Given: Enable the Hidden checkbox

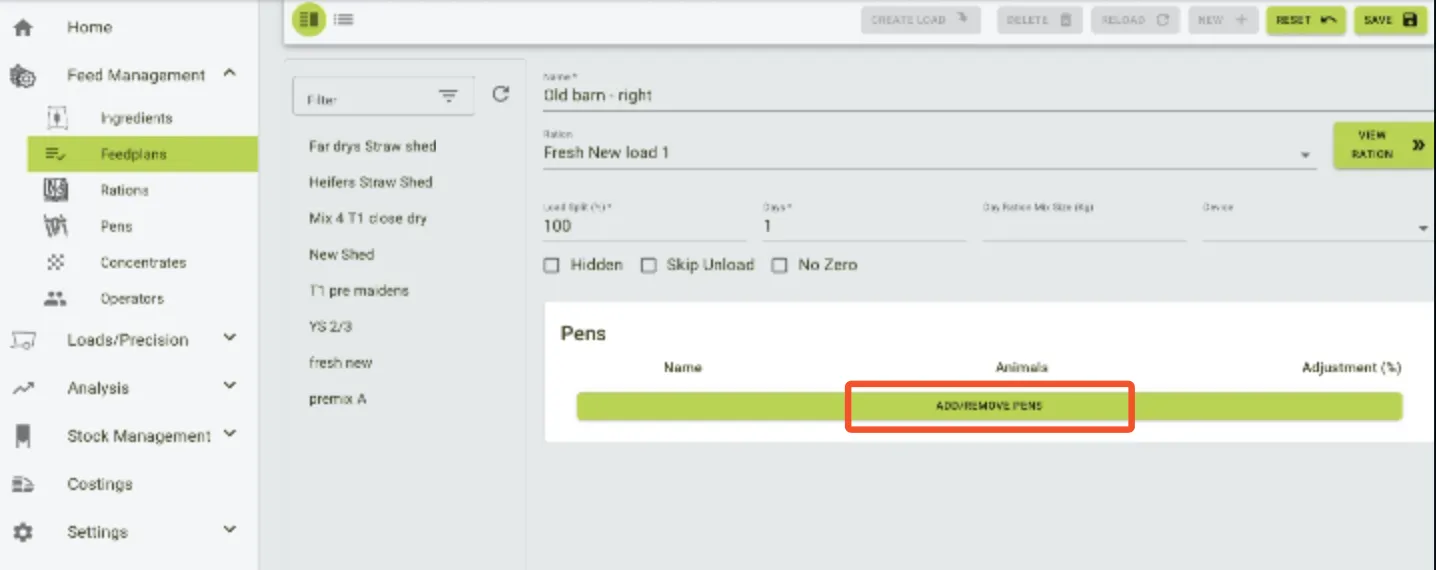Looking at the screenshot, I should (551, 266).
